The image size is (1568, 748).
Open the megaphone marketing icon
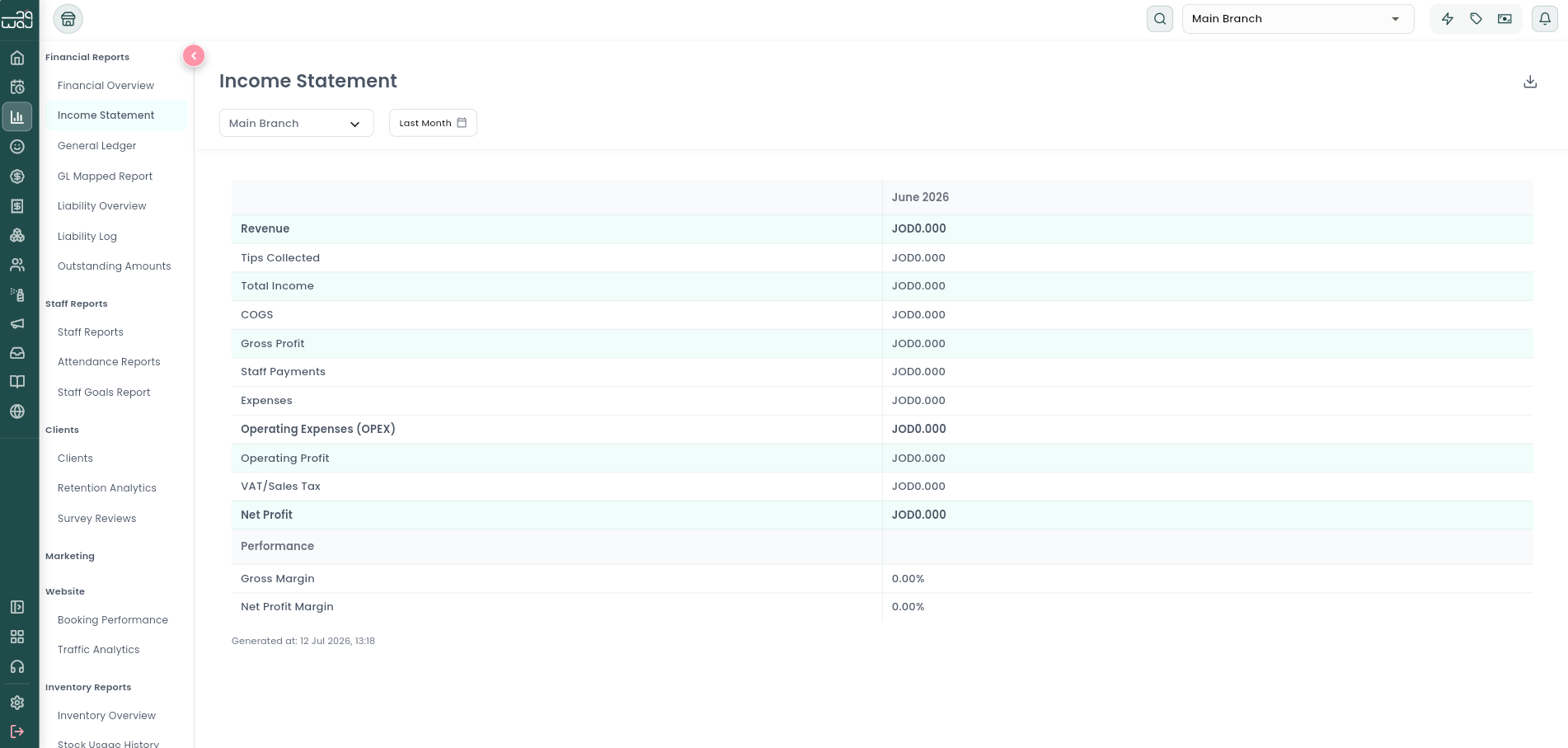pyautogui.click(x=17, y=323)
